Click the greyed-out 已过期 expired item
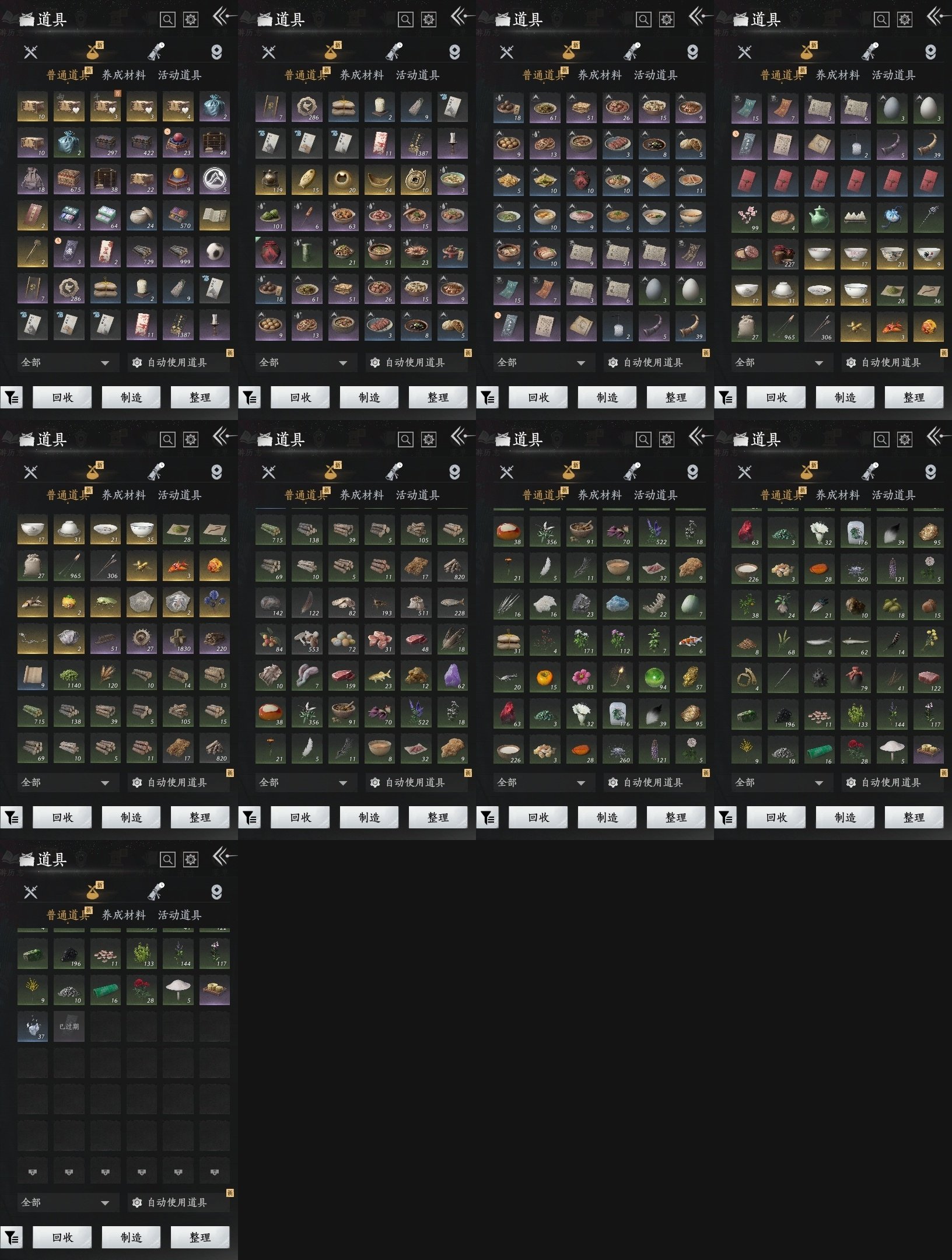Image resolution: width=952 pixels, height=1260 pixels. point(69,1027)
